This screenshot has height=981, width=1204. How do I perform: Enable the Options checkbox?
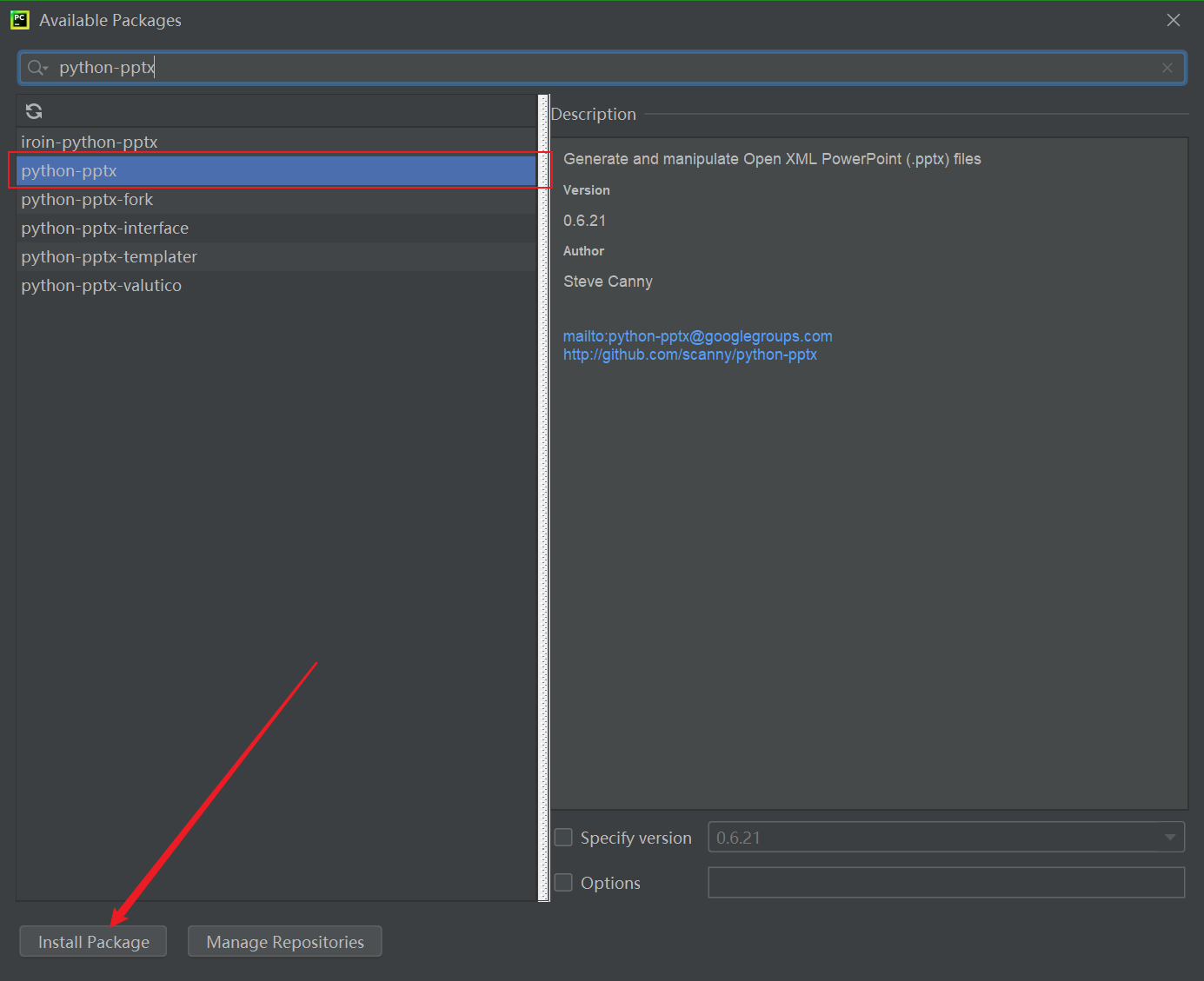click(563, 883)
